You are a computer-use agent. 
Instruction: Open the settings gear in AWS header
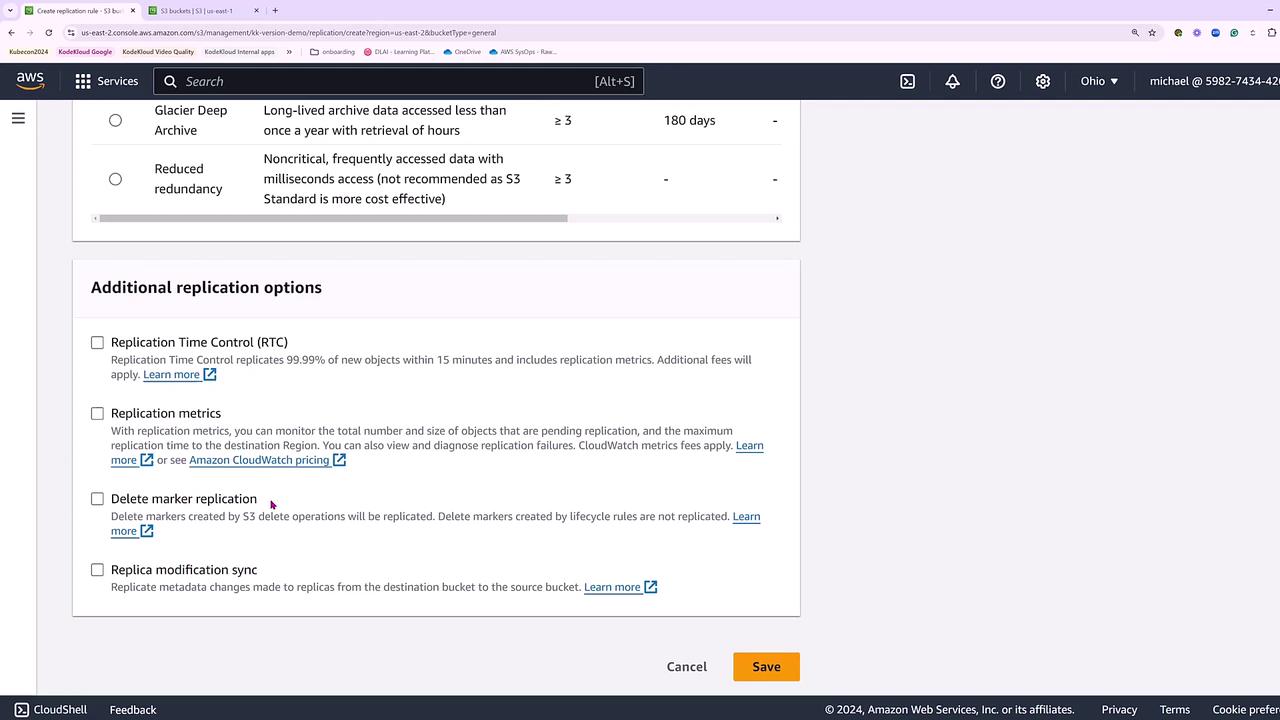click(1043, 81)
